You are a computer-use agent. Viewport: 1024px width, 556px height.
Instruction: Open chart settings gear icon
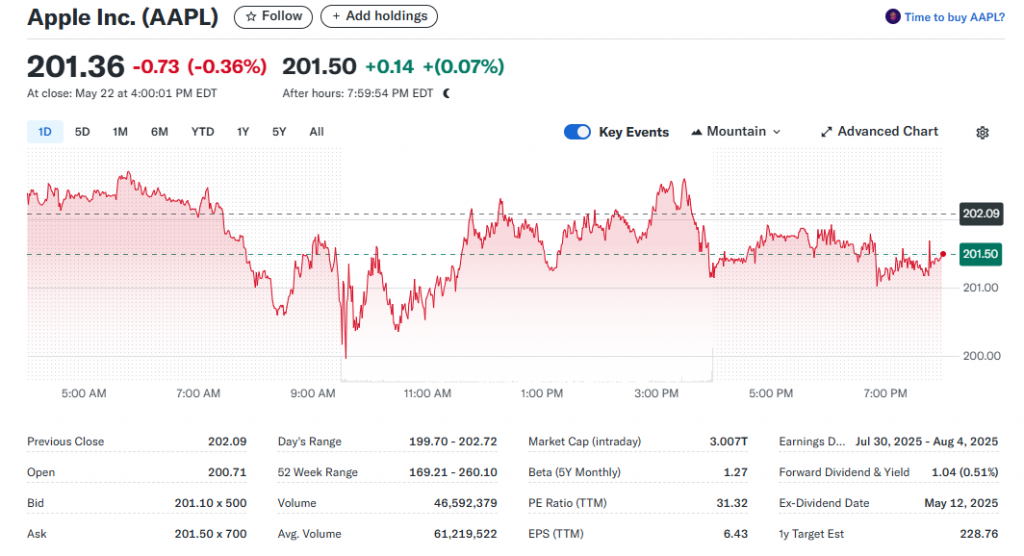[x=982, y=133]
